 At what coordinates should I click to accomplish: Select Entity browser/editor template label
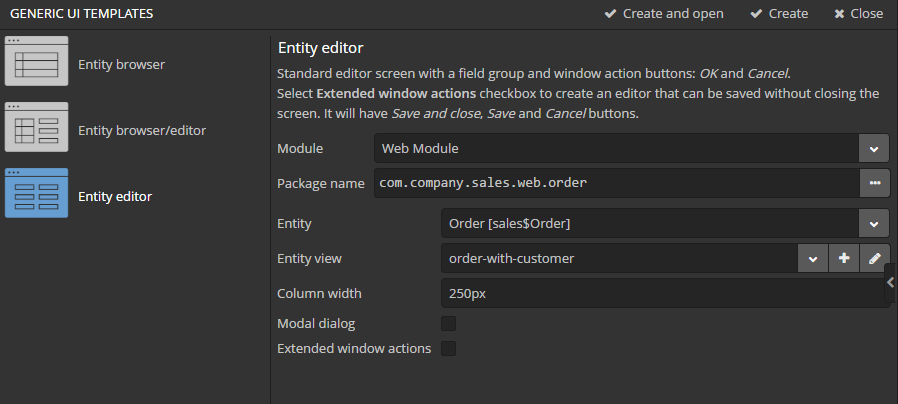coord(142,130)
